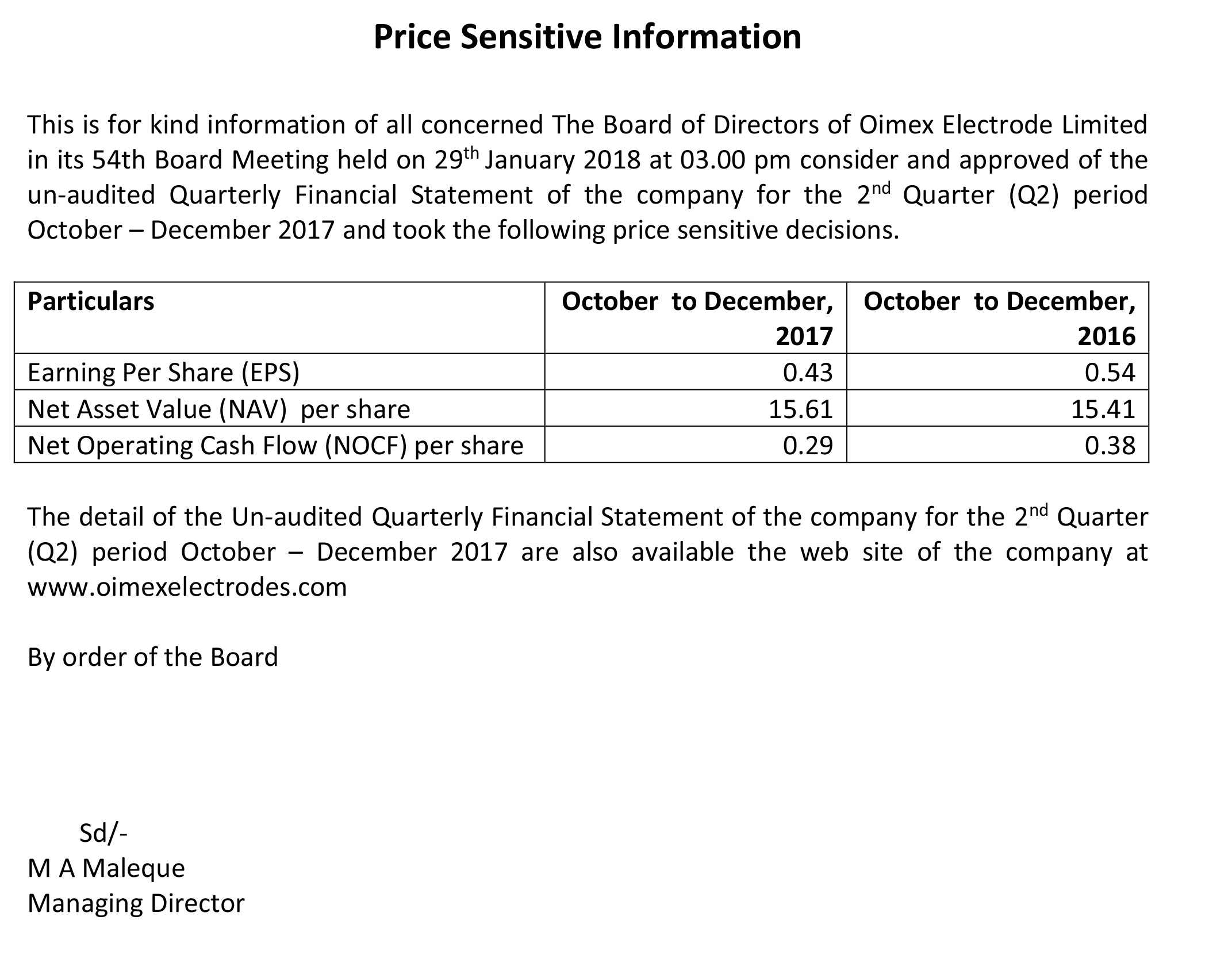
Task: Click the Sd/- signature mark
Action: pos(103,833)
